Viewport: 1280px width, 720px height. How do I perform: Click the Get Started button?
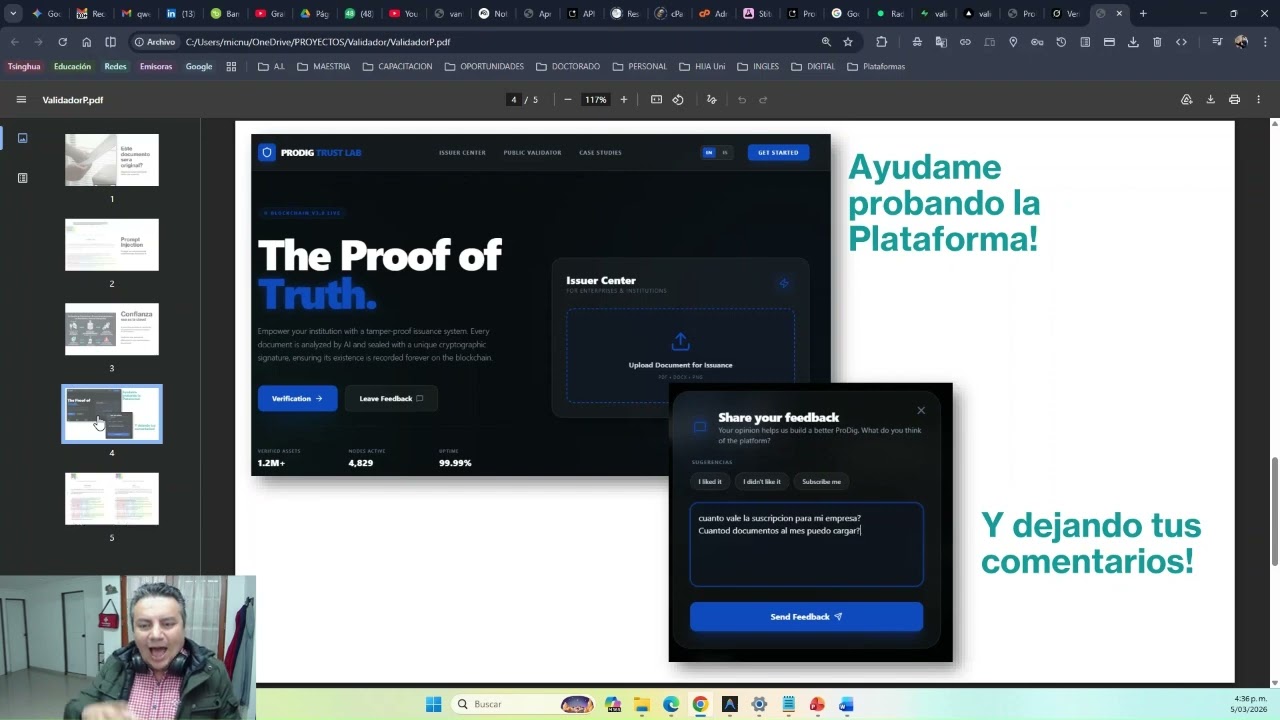(778, 153)
